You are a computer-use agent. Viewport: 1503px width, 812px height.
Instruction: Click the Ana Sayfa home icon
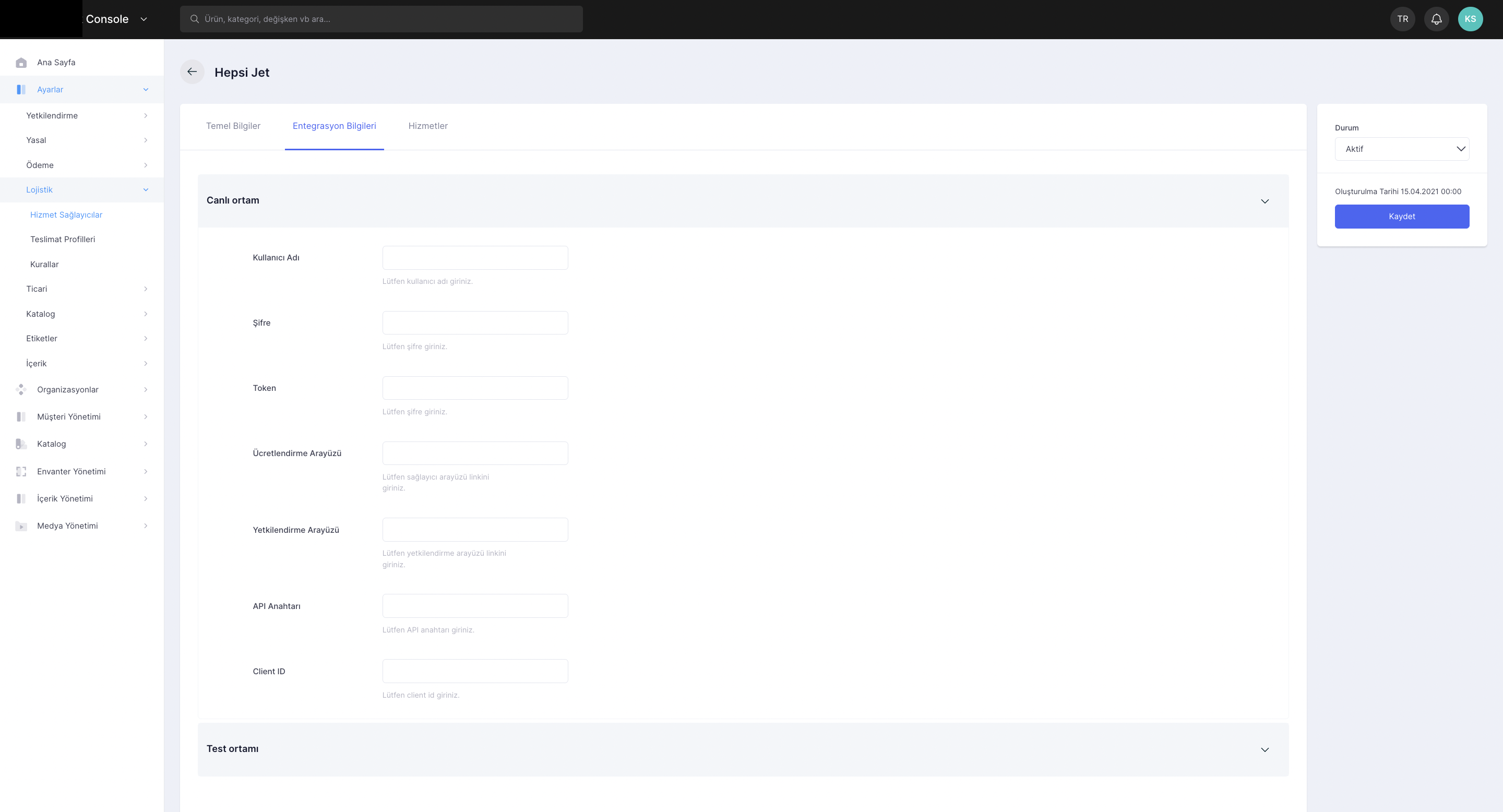coord(21,63)
